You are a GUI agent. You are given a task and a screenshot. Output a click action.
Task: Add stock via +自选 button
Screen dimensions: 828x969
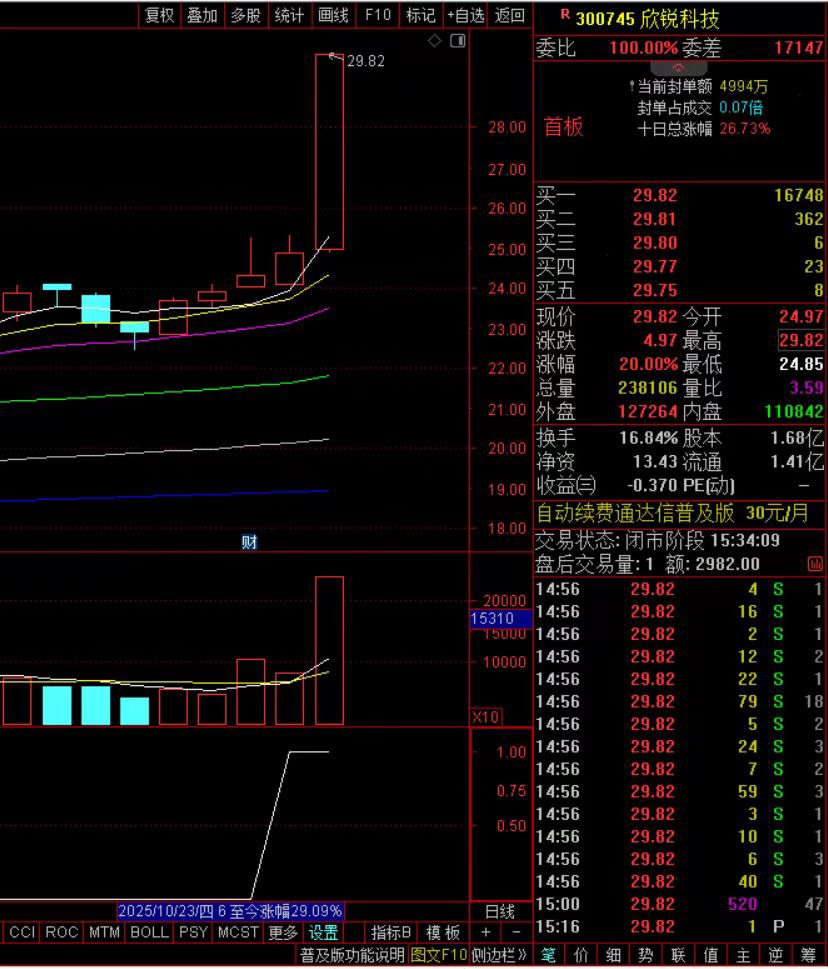465,15
